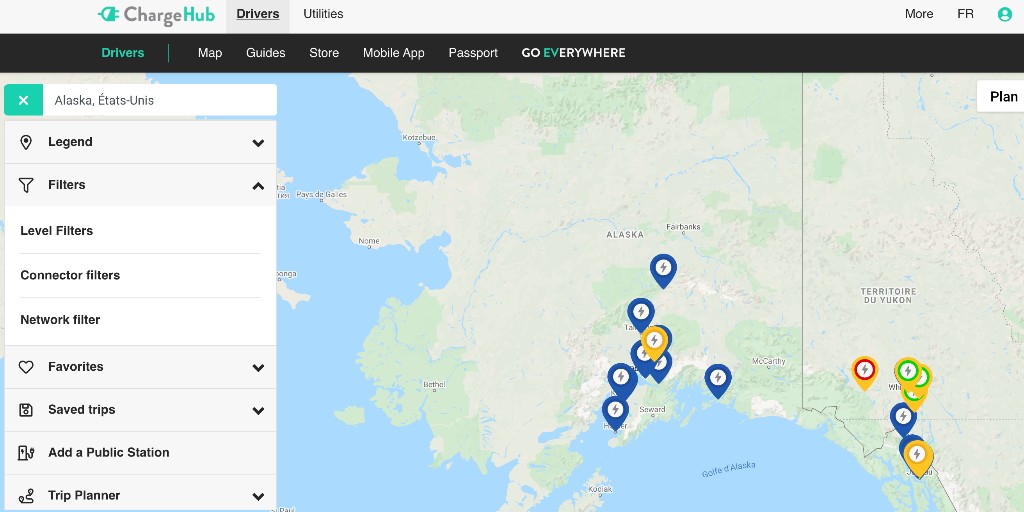The height and width of the screenshot is (512, 1024).
Task: Click the Legend map pin icon
Action: 26,142
